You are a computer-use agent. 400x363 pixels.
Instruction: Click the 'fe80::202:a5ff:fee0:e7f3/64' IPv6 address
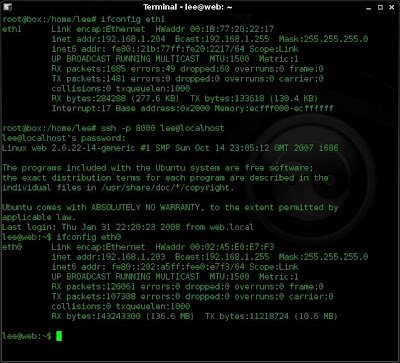pos(178,267)
